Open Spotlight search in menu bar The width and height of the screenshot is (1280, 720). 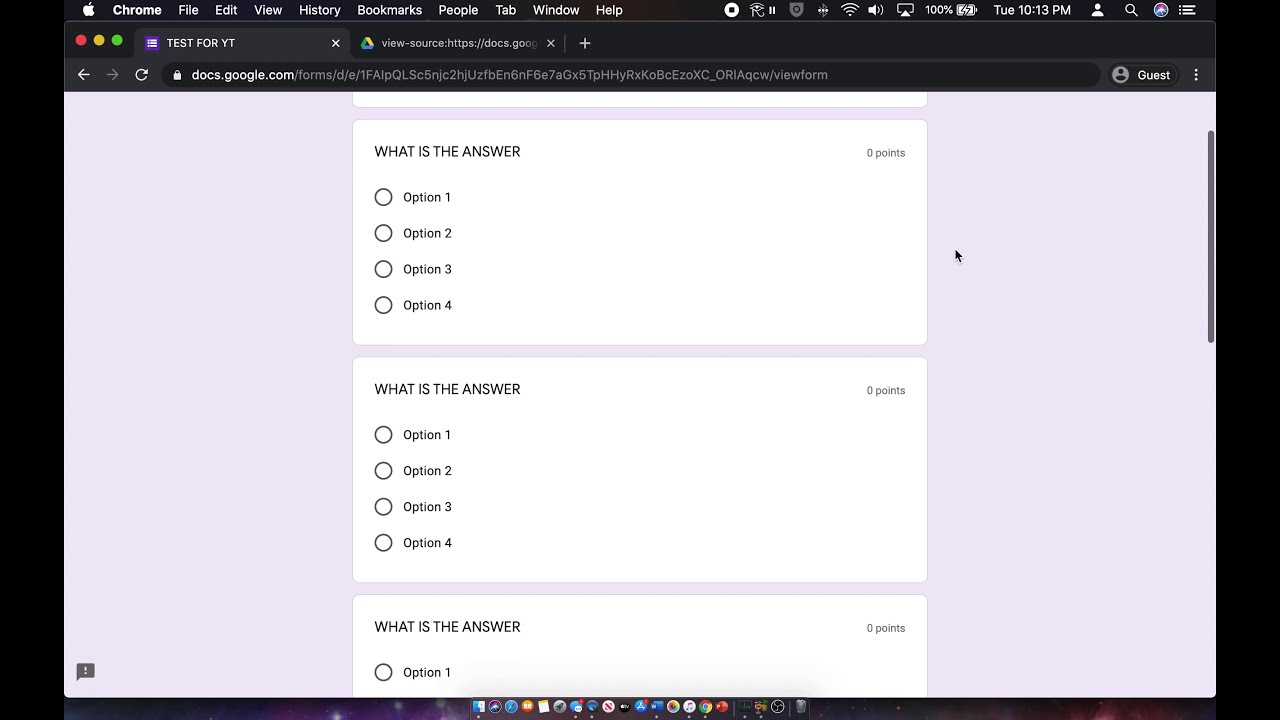click(x=1131, y=10)
